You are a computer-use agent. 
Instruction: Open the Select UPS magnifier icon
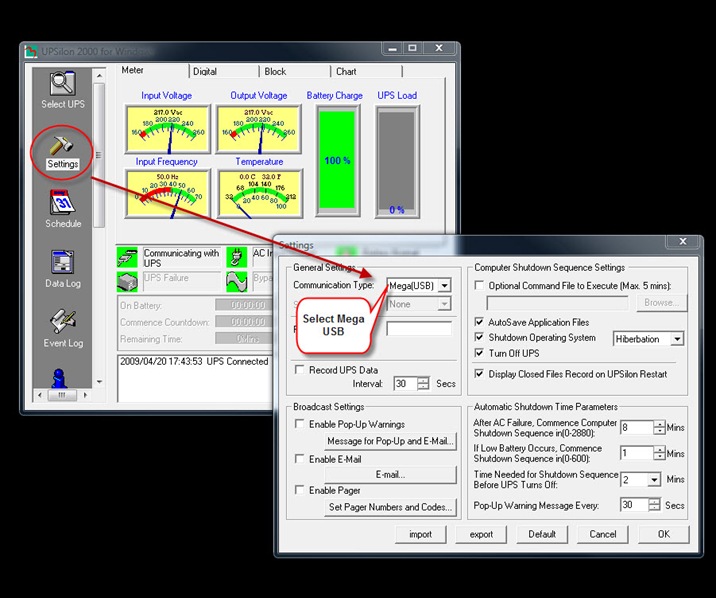coord(63,84)
